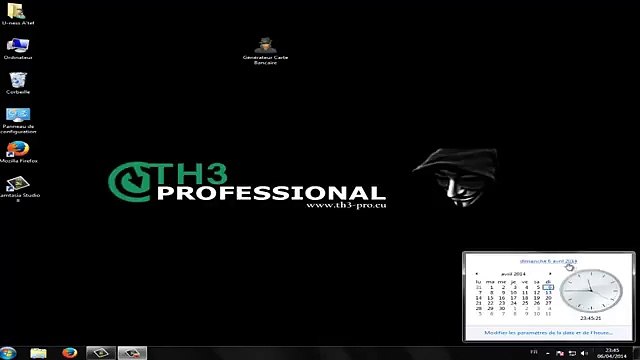Select day 6 highlighted in the calendar
The width and height of the screenshot is (640, 360).
click(548, 287)
